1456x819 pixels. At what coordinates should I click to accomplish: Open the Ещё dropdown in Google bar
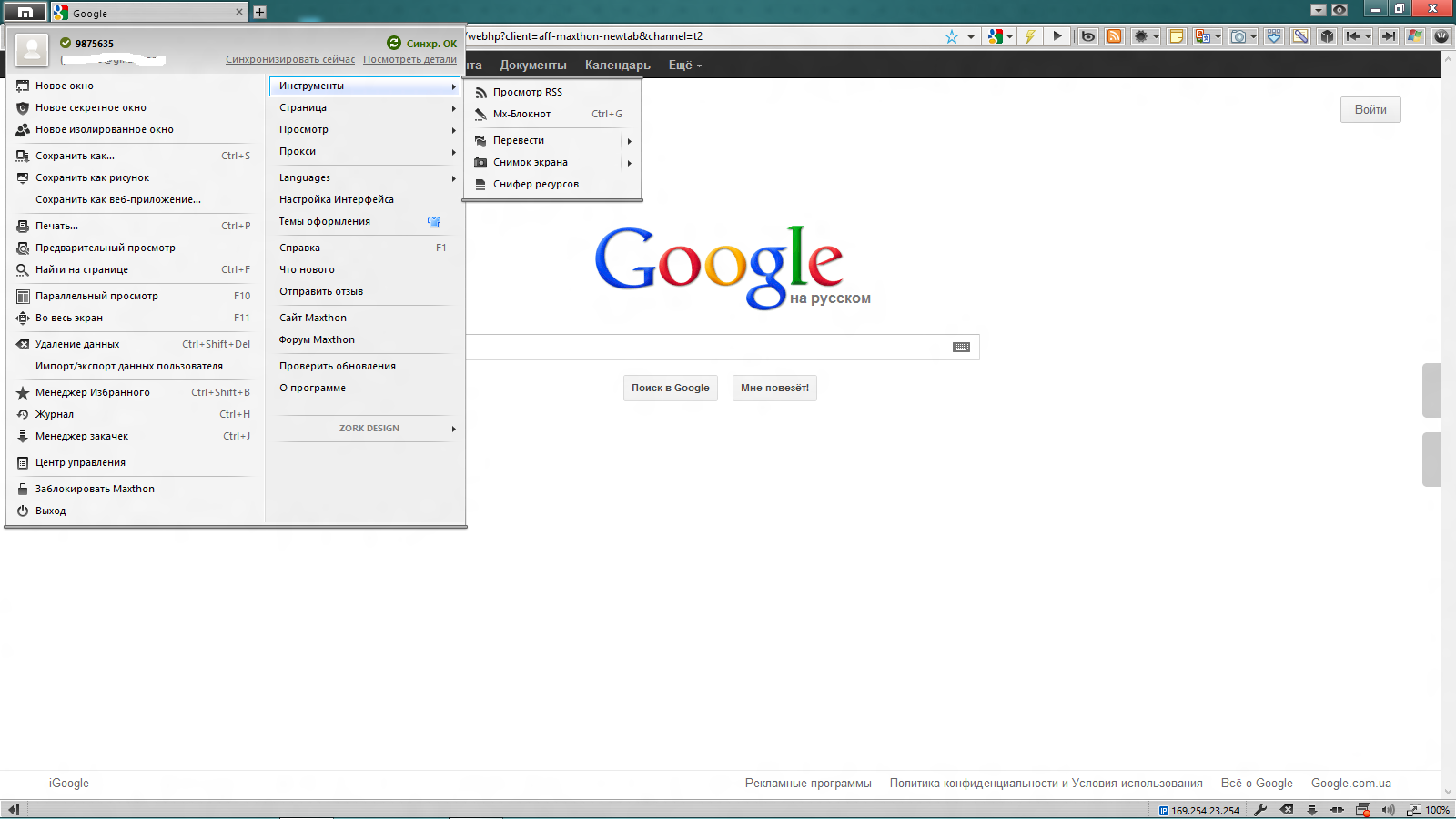click(x=684, y=66)
